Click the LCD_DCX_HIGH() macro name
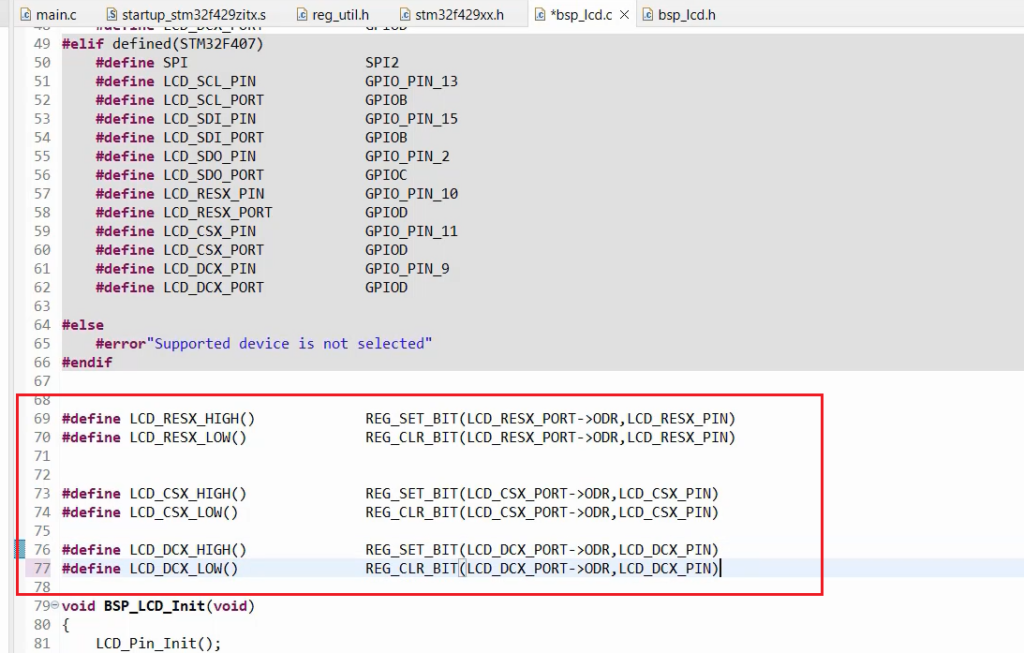This screenshot has height=653, width=1024. (188, 550)
